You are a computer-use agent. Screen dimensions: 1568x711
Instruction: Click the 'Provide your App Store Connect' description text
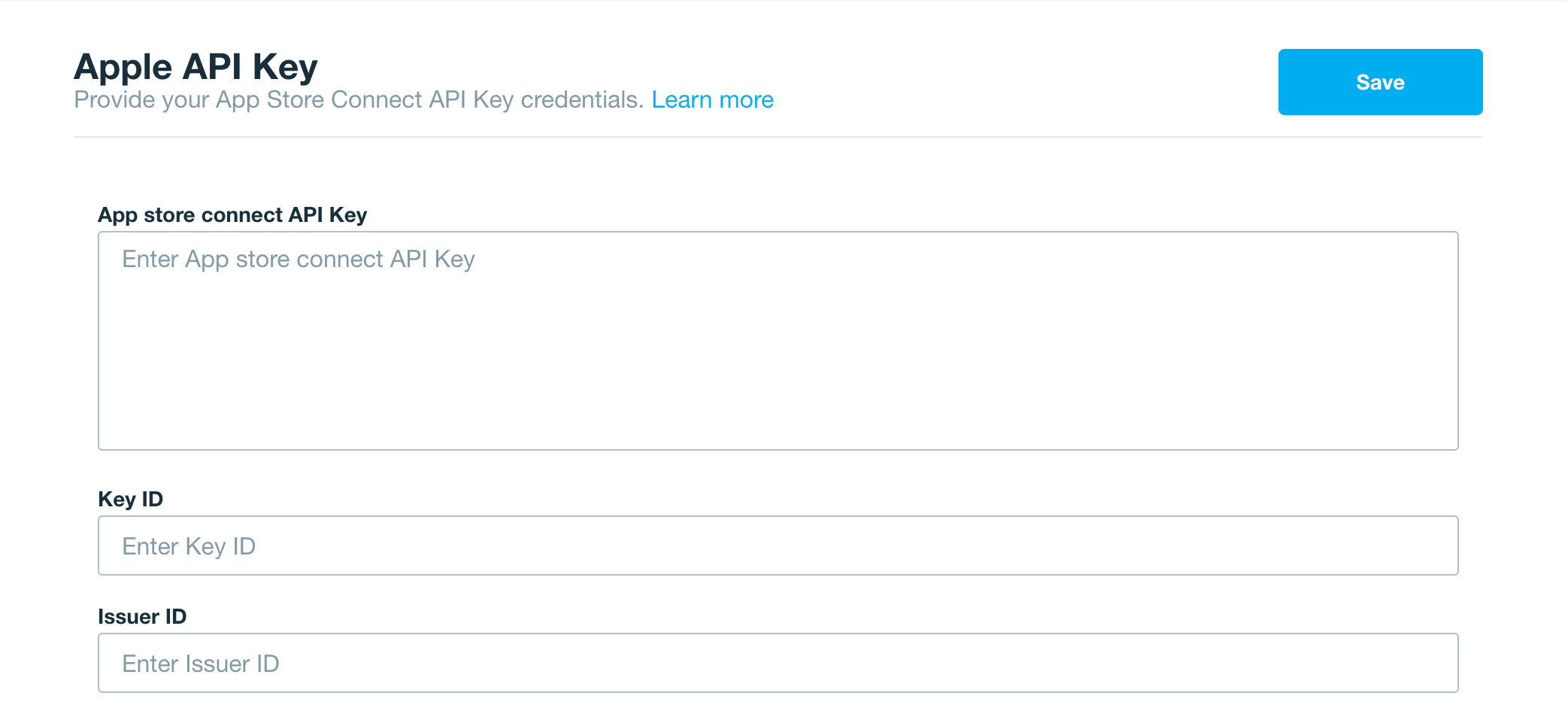[x=358, y=99]
